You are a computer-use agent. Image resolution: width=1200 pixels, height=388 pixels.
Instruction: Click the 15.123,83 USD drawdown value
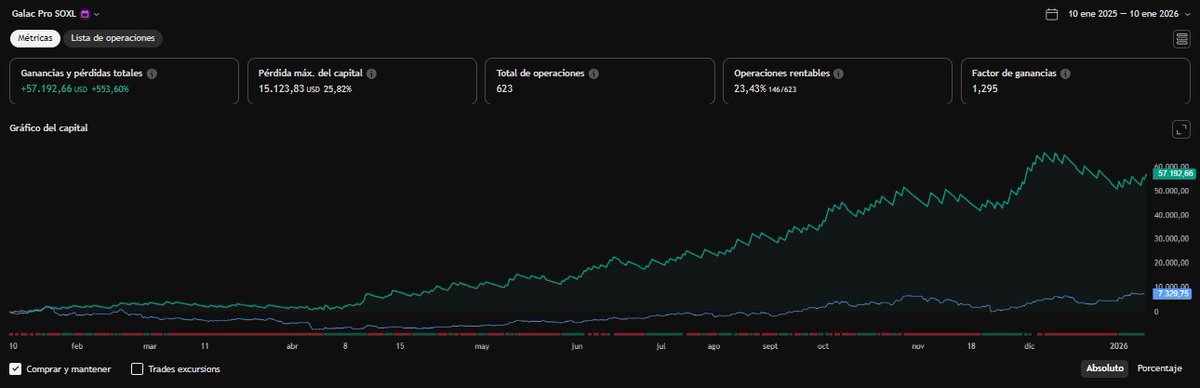(x=288, y=89)
